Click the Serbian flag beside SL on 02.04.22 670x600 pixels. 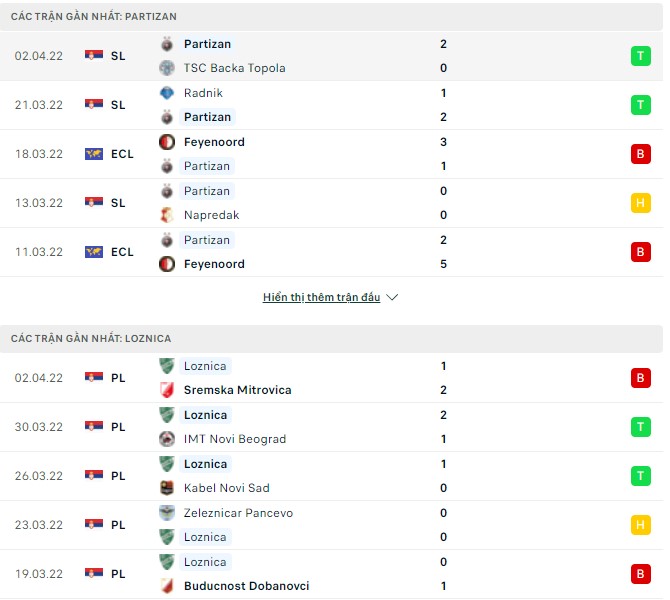point(94,56)
